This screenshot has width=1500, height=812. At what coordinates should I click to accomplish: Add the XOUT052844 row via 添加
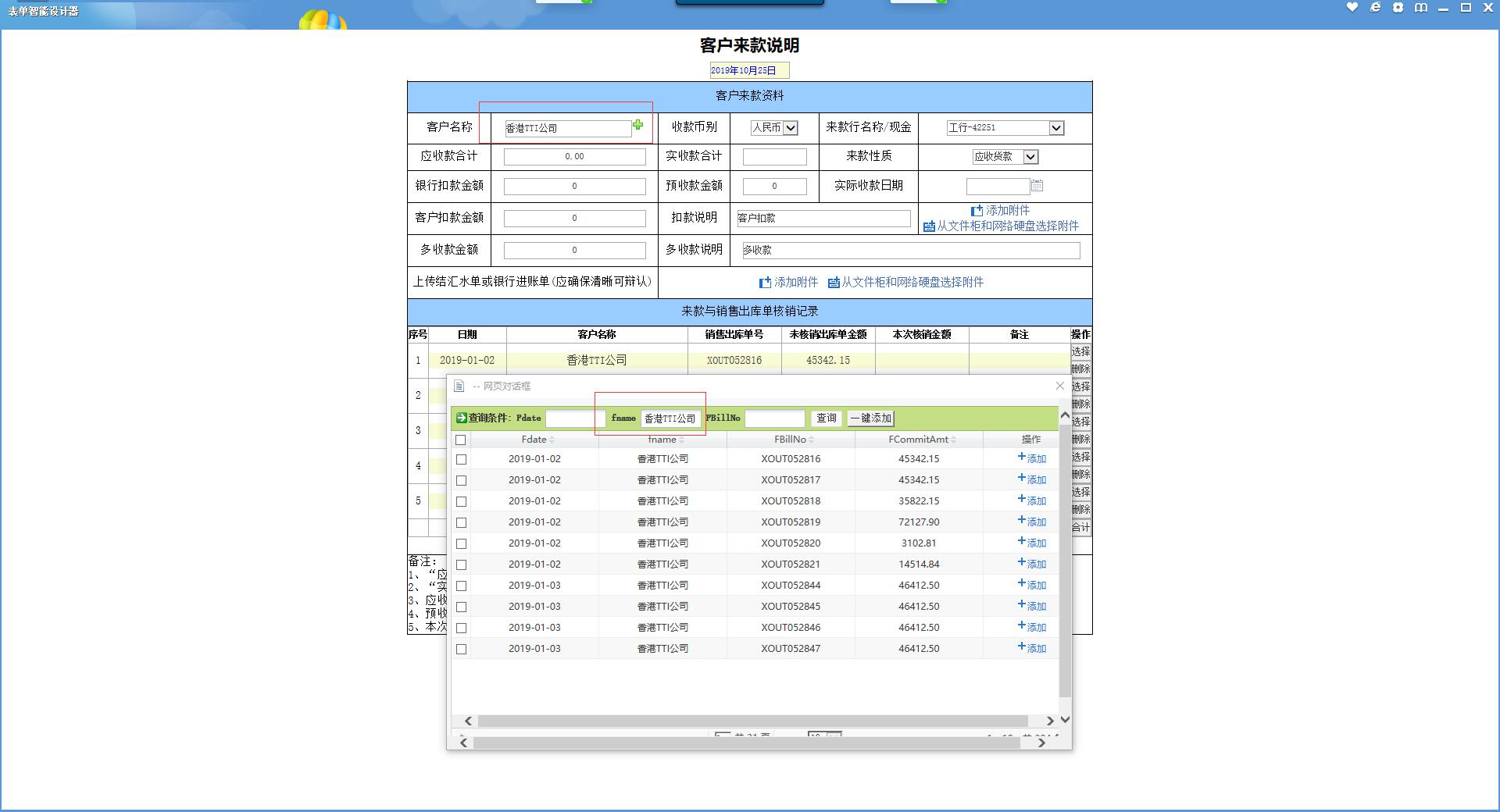[1031, 585]
